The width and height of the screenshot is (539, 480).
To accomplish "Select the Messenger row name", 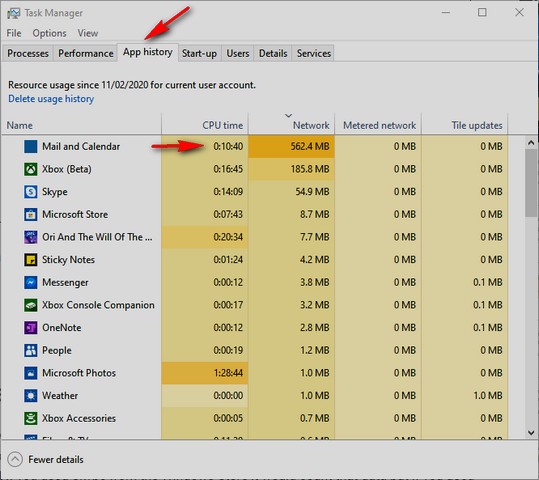I will (x=65, y=283).
